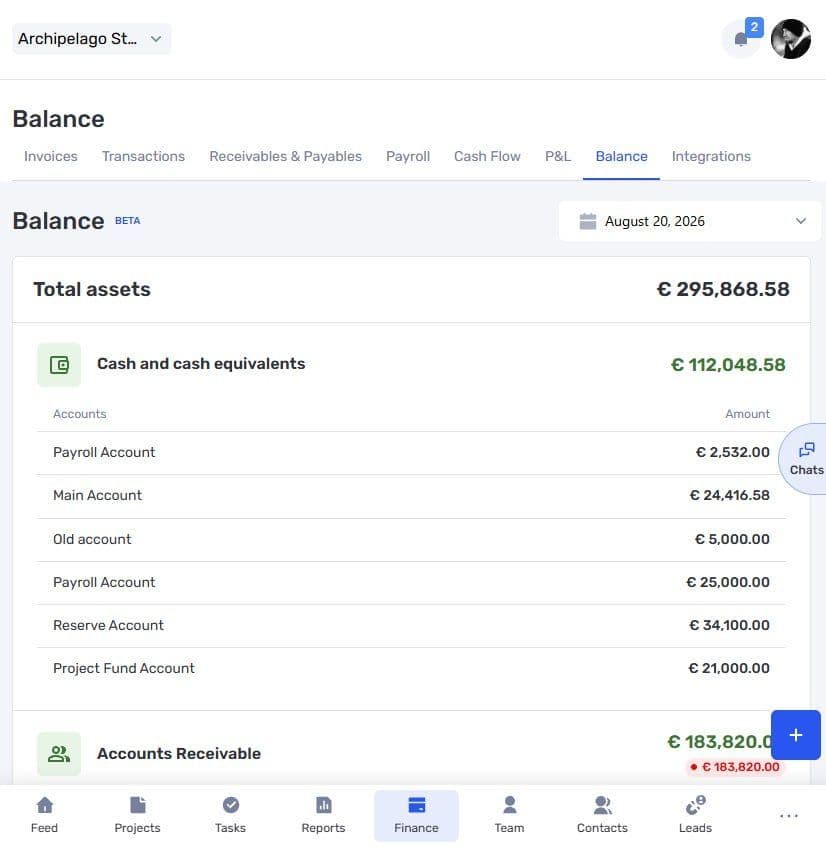The width and height of the screenshot is (826, 847).
Task: Expand the Archipelago St… workspace dropdown
Action: [x=91, y=39]
